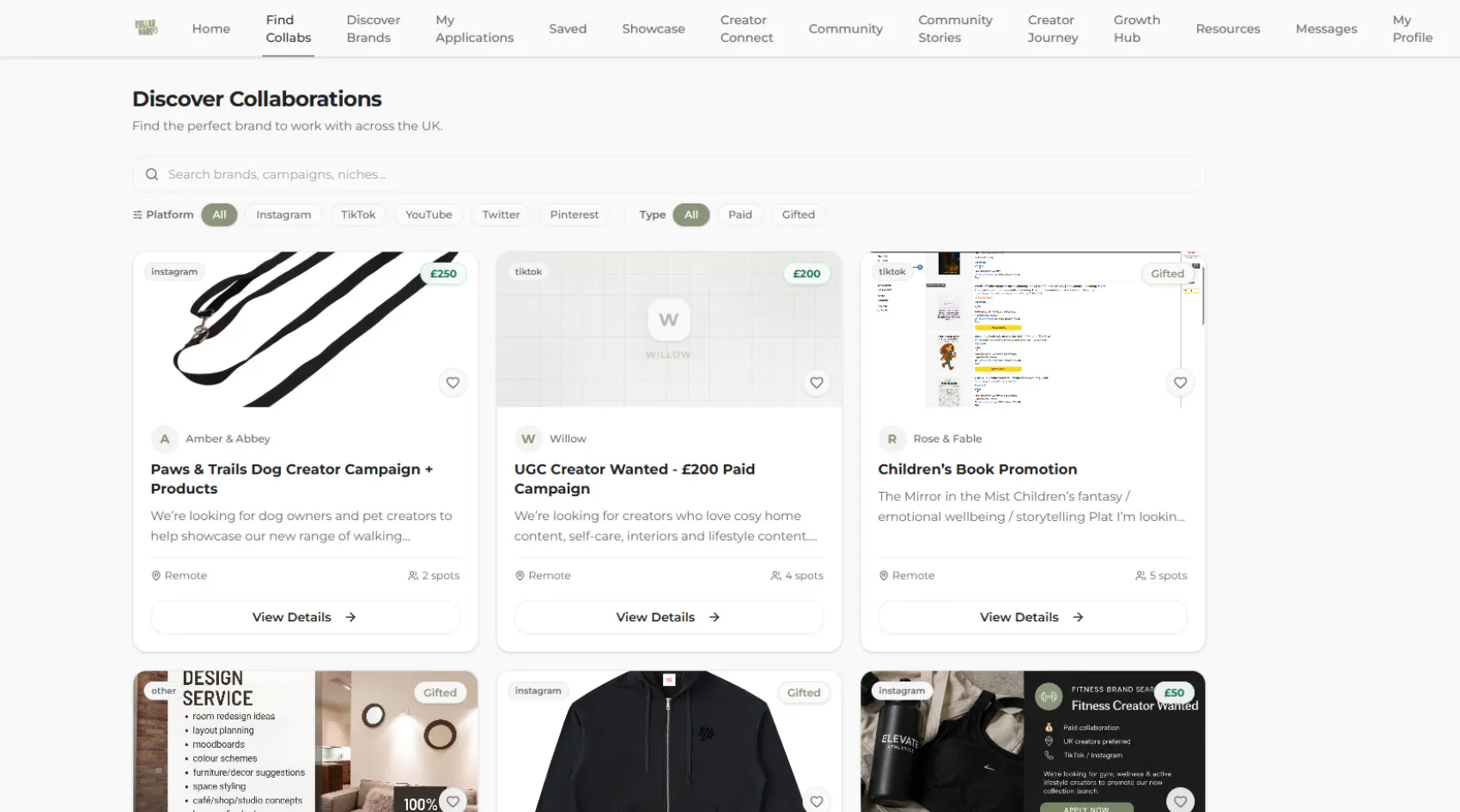The image size is (1460, 812).
Task: View Details for Paws & Trails campaign
Action: (305, 617)
